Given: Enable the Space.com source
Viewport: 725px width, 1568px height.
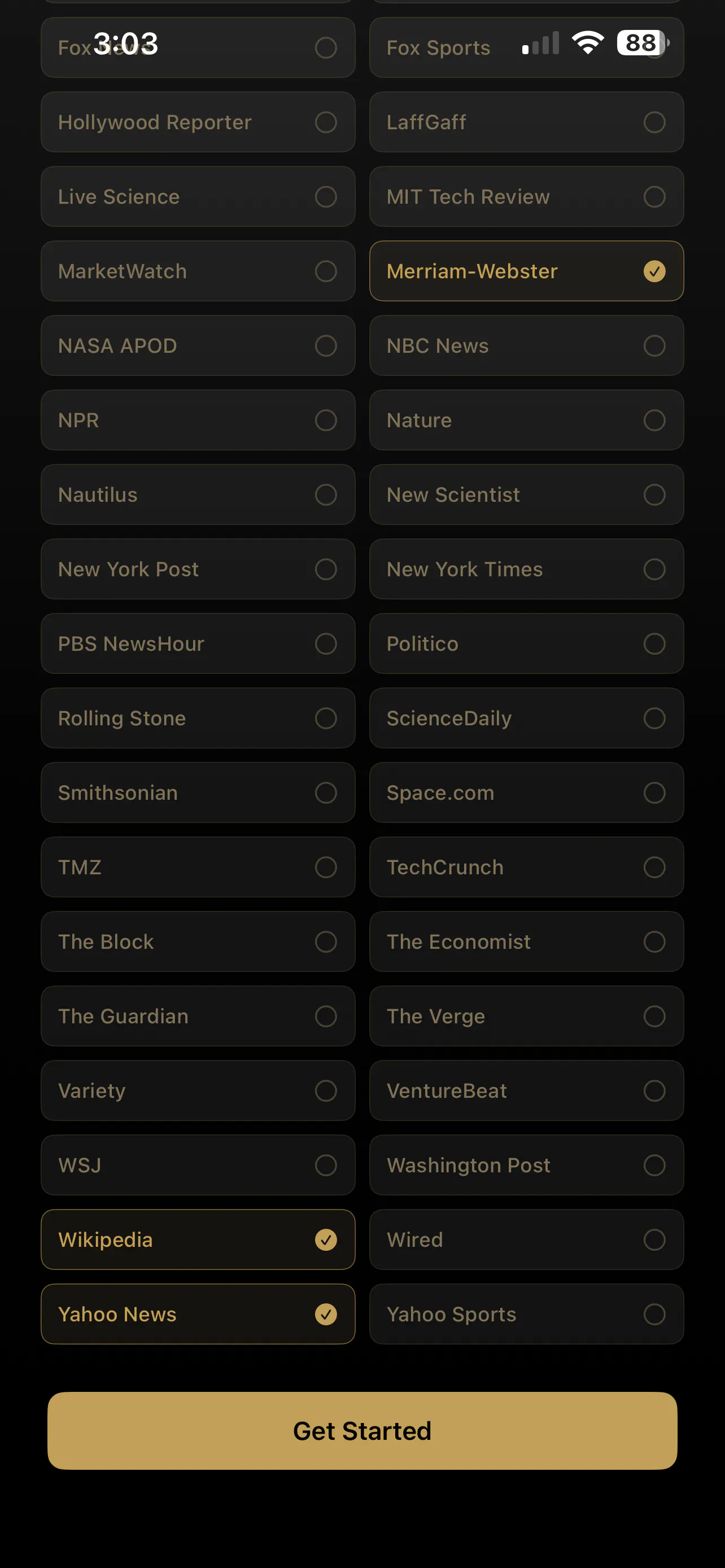Looking at the screenshot, I should coord(527,792).
